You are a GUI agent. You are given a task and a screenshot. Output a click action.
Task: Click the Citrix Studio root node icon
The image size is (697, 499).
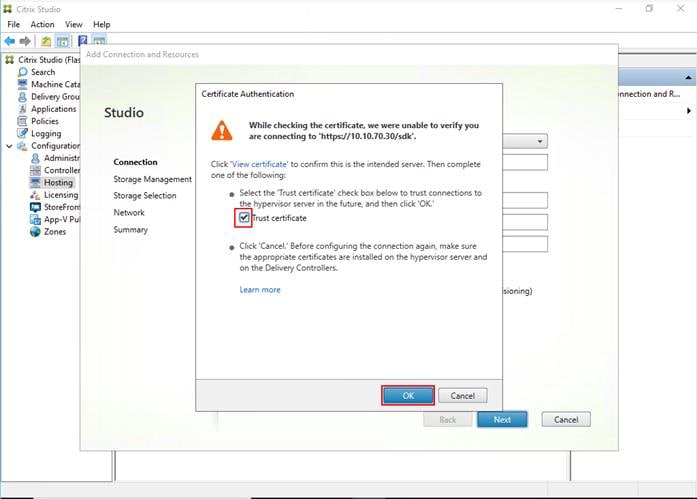coord(9,60)
